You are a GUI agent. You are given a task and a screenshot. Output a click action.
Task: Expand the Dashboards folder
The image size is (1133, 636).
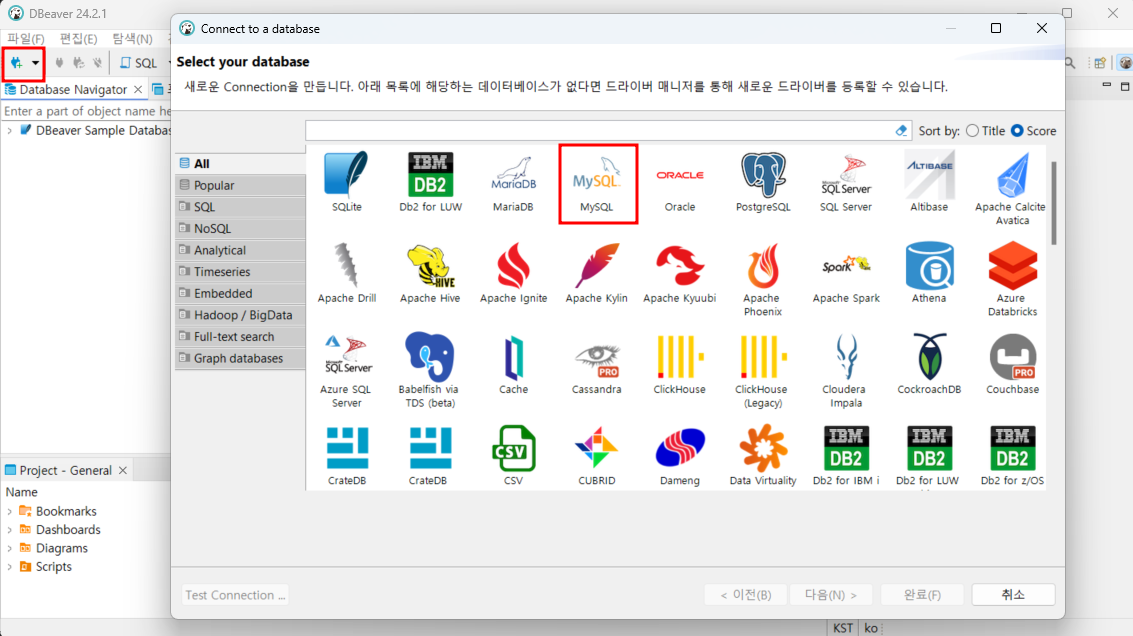click(x=9, y=530)
